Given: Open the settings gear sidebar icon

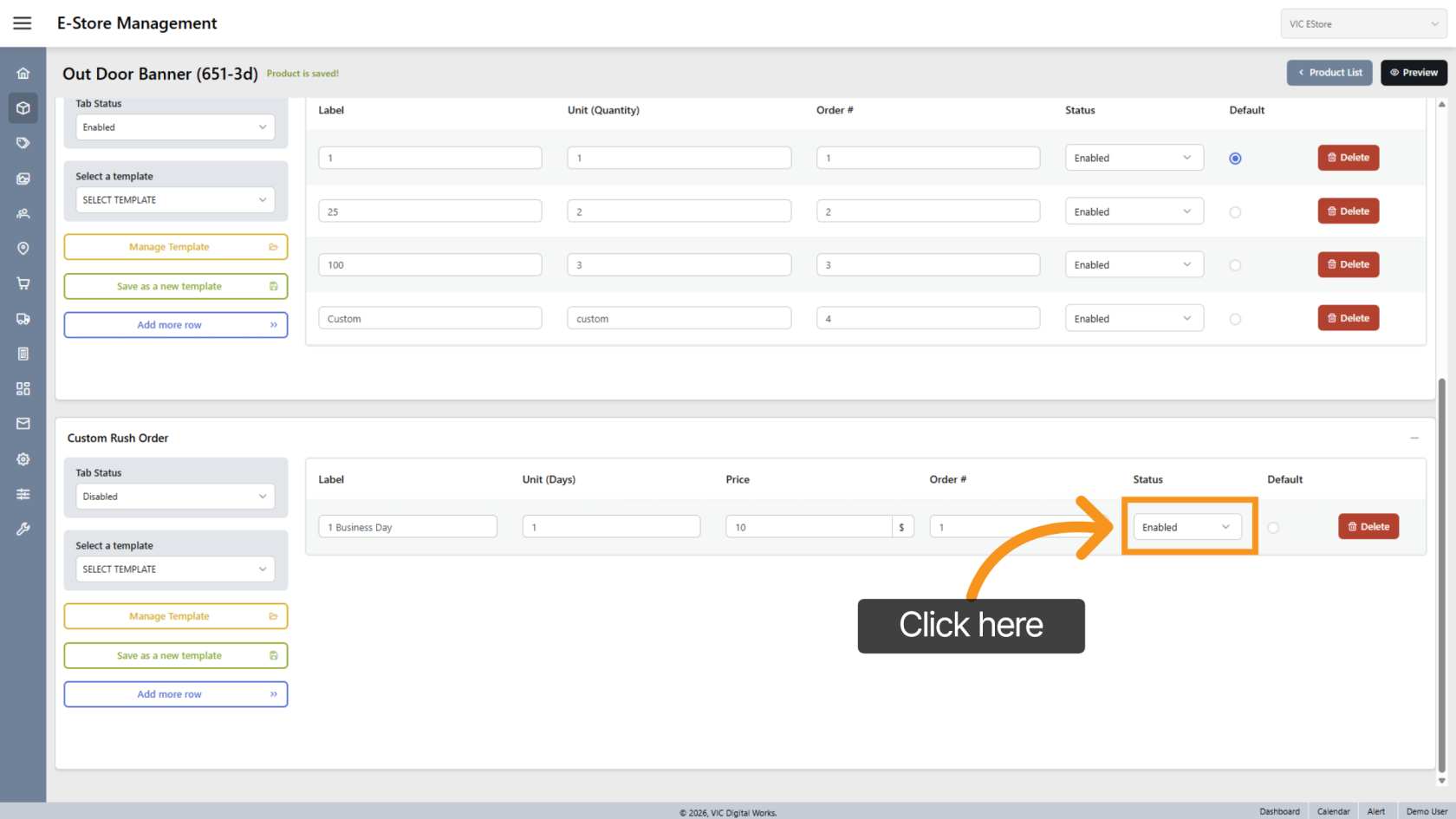Looking at the screenshot, I should pos(23,459).
